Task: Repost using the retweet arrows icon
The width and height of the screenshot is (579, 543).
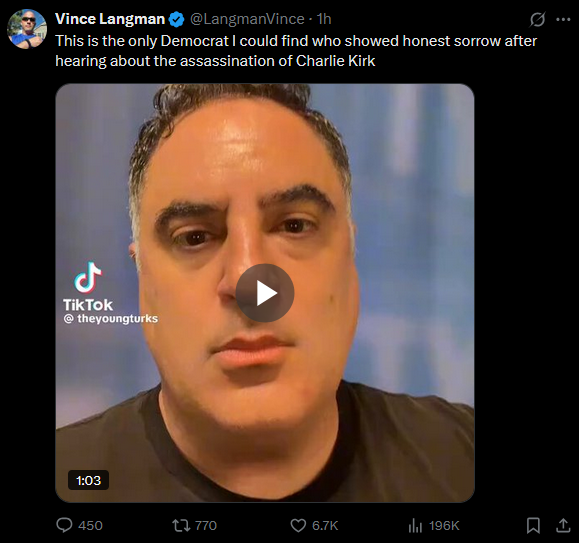Action: 181,525
